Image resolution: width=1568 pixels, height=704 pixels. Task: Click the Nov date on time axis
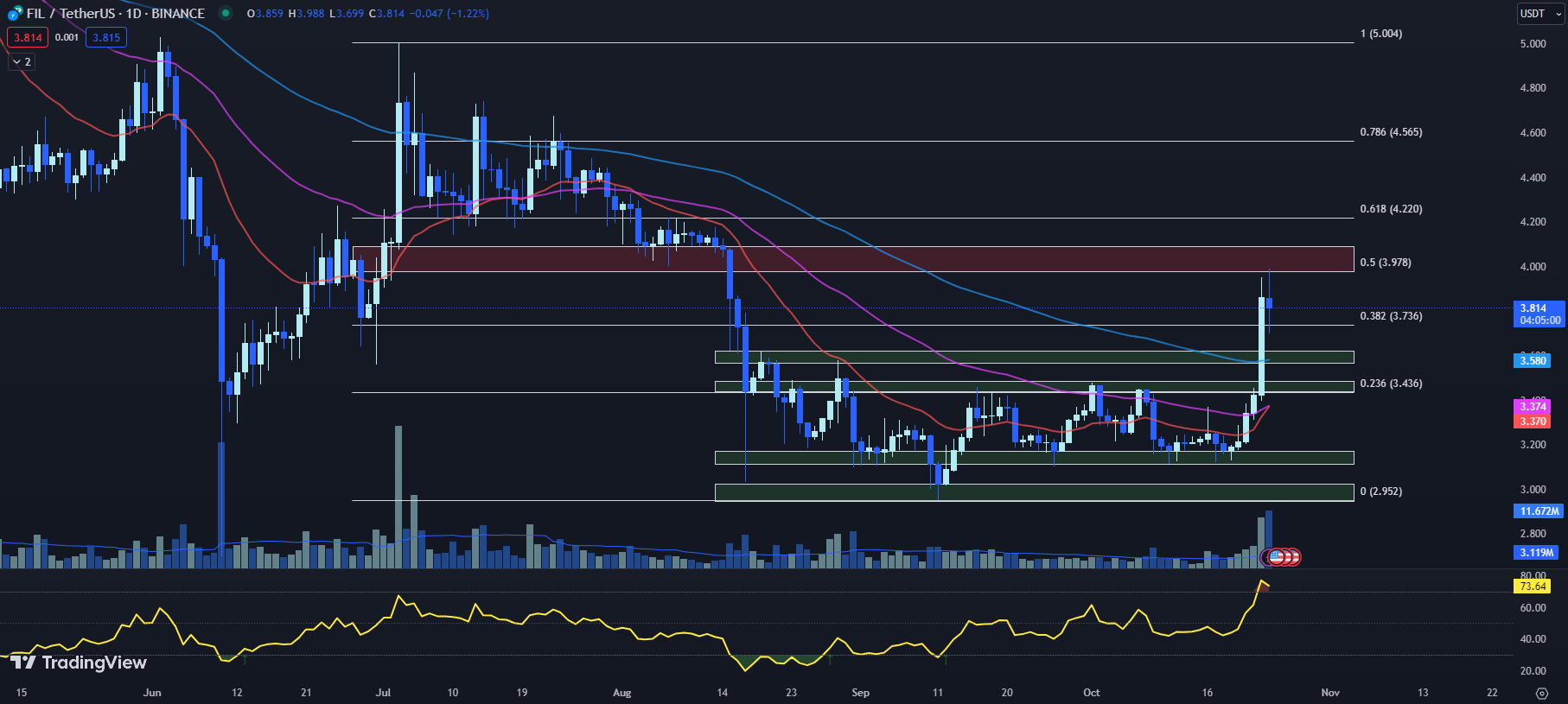coord(1330,693)
